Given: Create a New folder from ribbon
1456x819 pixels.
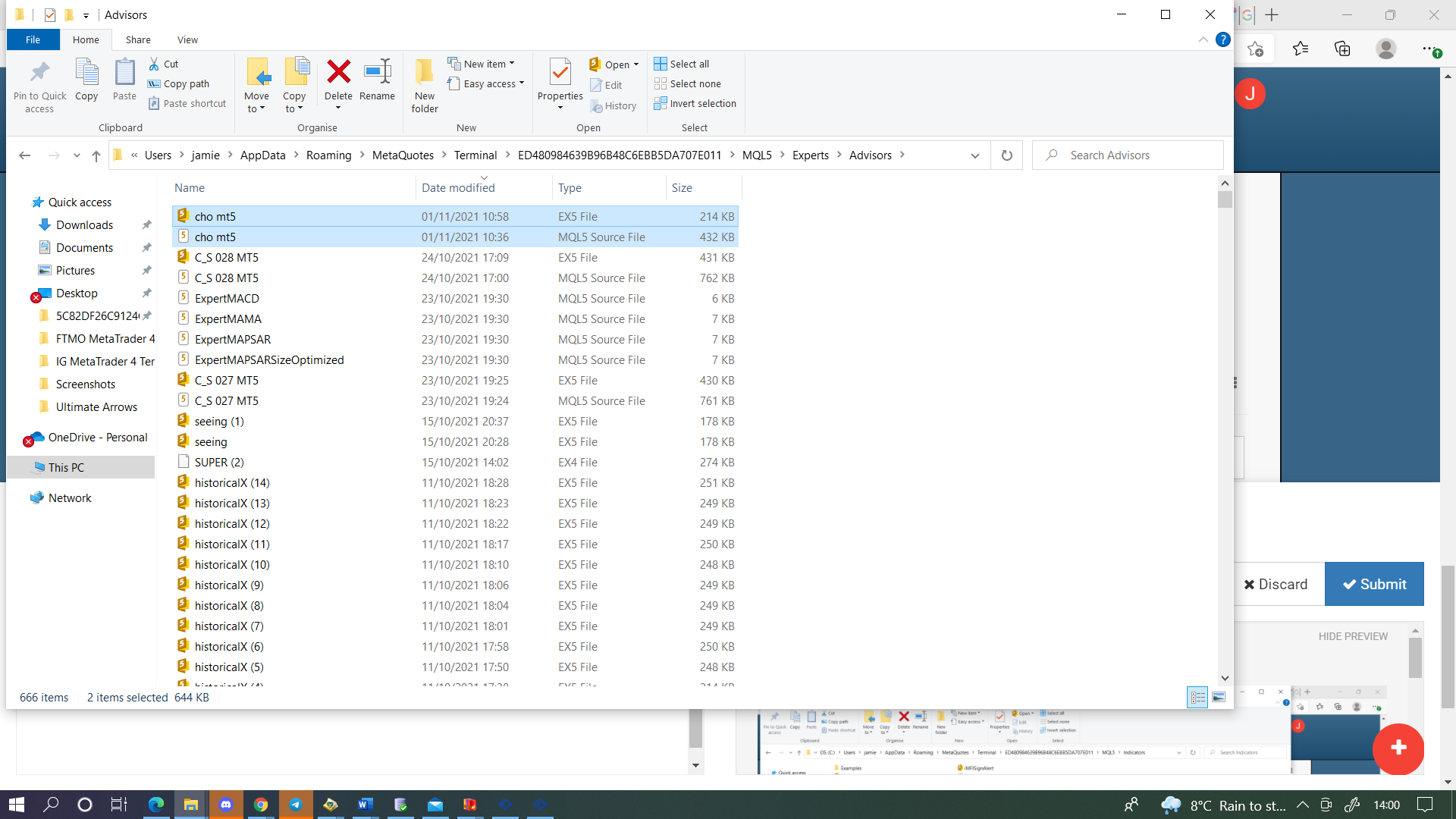Looking at the screenshot, I should tap(425, 85).
